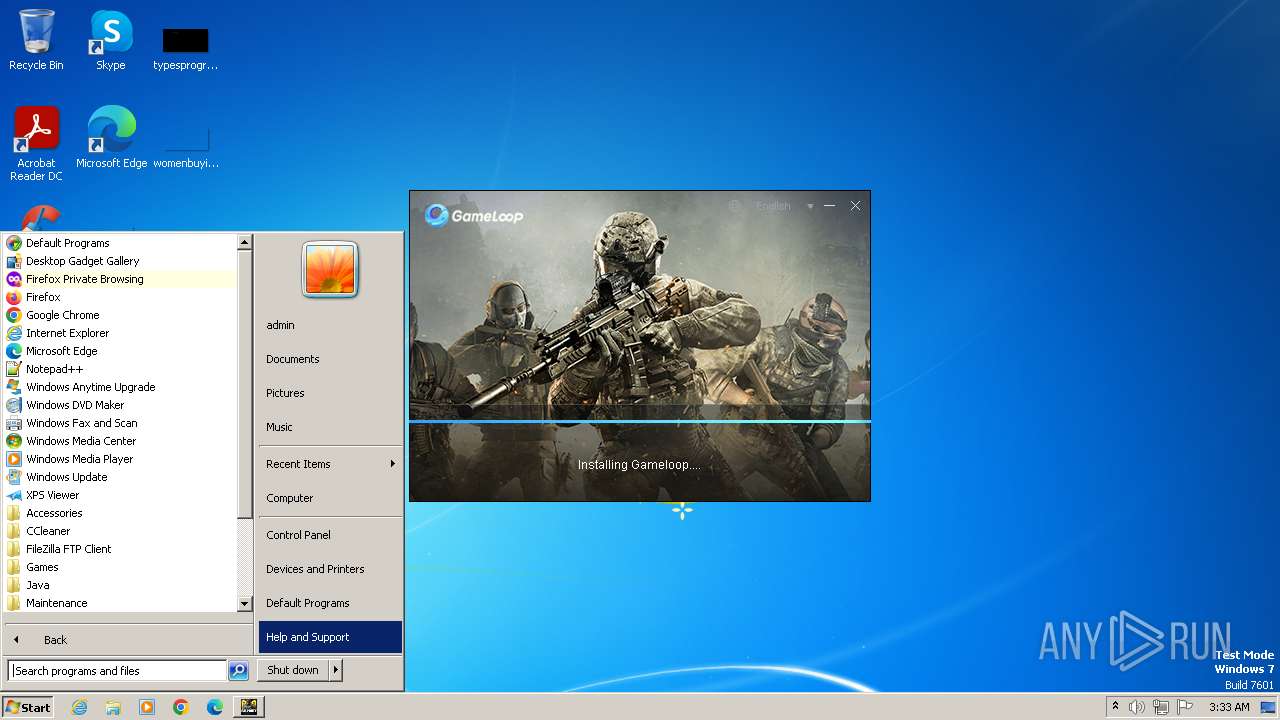This screenshot has height=720, width=1280.
Task: Go Back to the main Start menu
Action: (x=128, y=640)
